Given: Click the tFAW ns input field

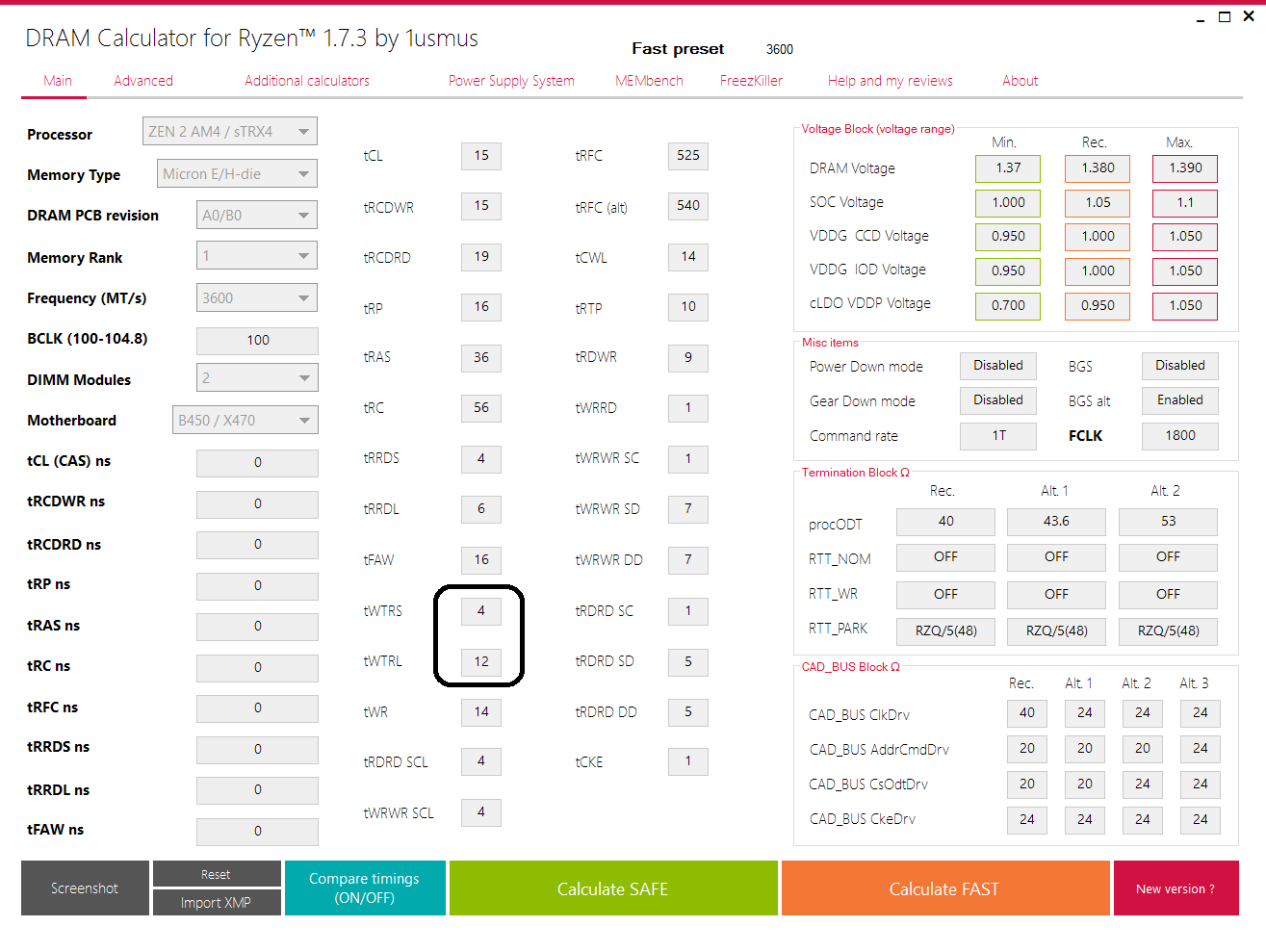Looking at the screenshot, I should pos(257,832).
